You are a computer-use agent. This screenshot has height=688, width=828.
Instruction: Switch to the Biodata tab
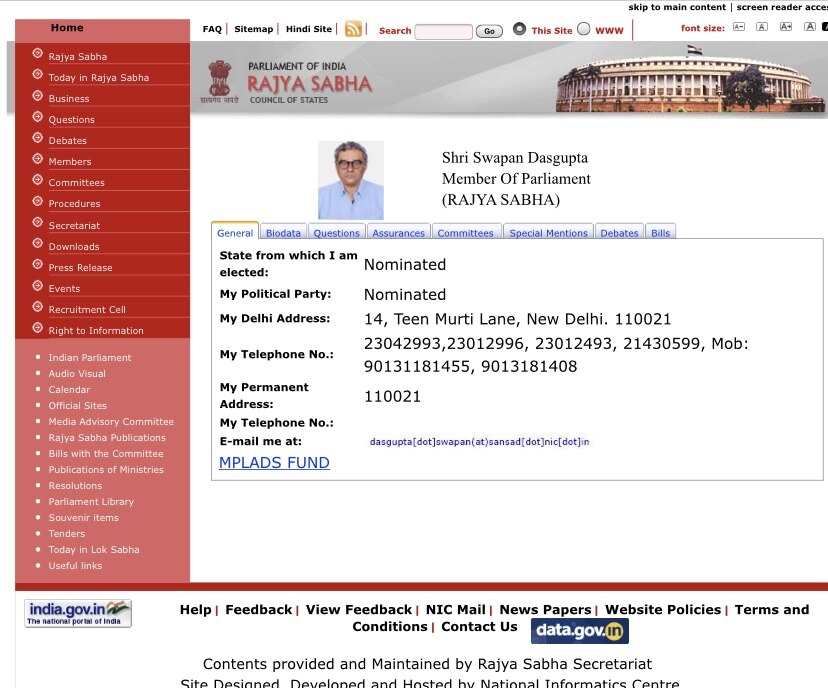pyautogui.click(x=283, y=233)
